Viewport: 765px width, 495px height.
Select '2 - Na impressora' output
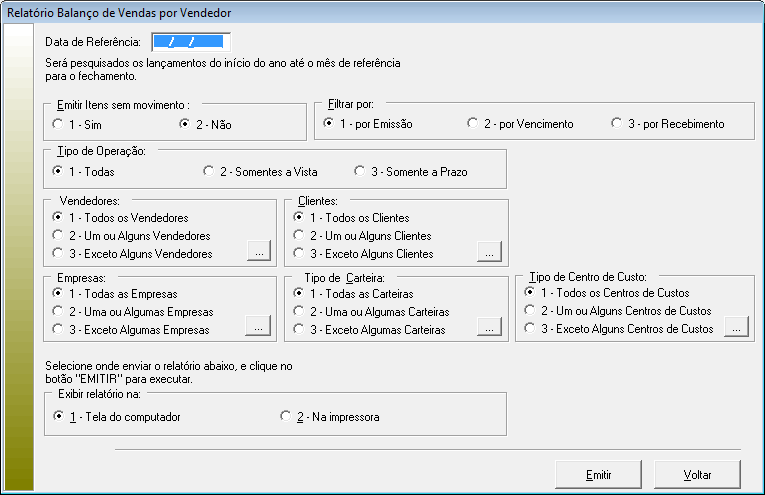point(287,416)
